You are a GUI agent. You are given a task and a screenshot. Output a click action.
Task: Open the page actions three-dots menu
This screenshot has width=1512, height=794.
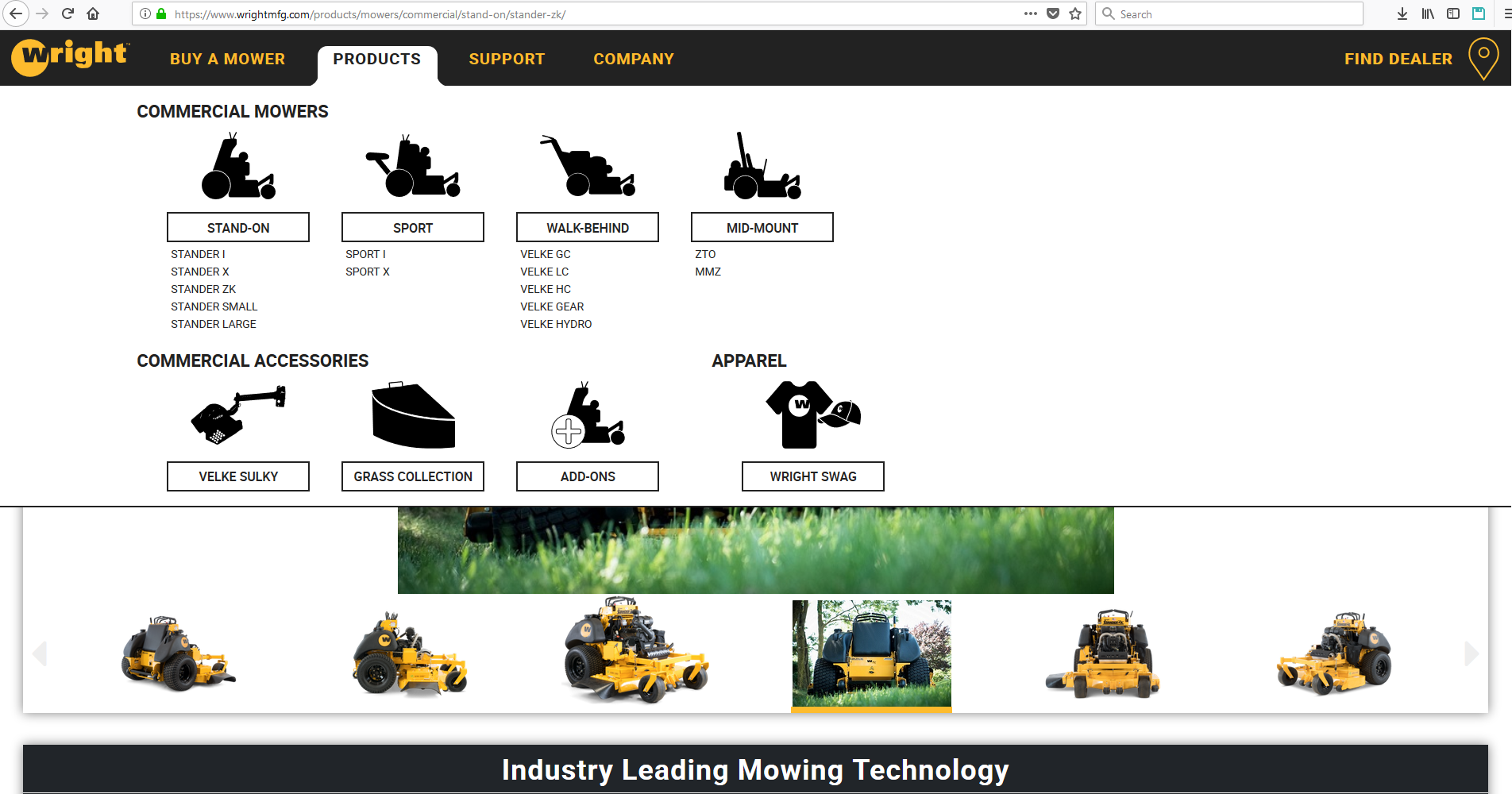click(x=1031, y=13)
